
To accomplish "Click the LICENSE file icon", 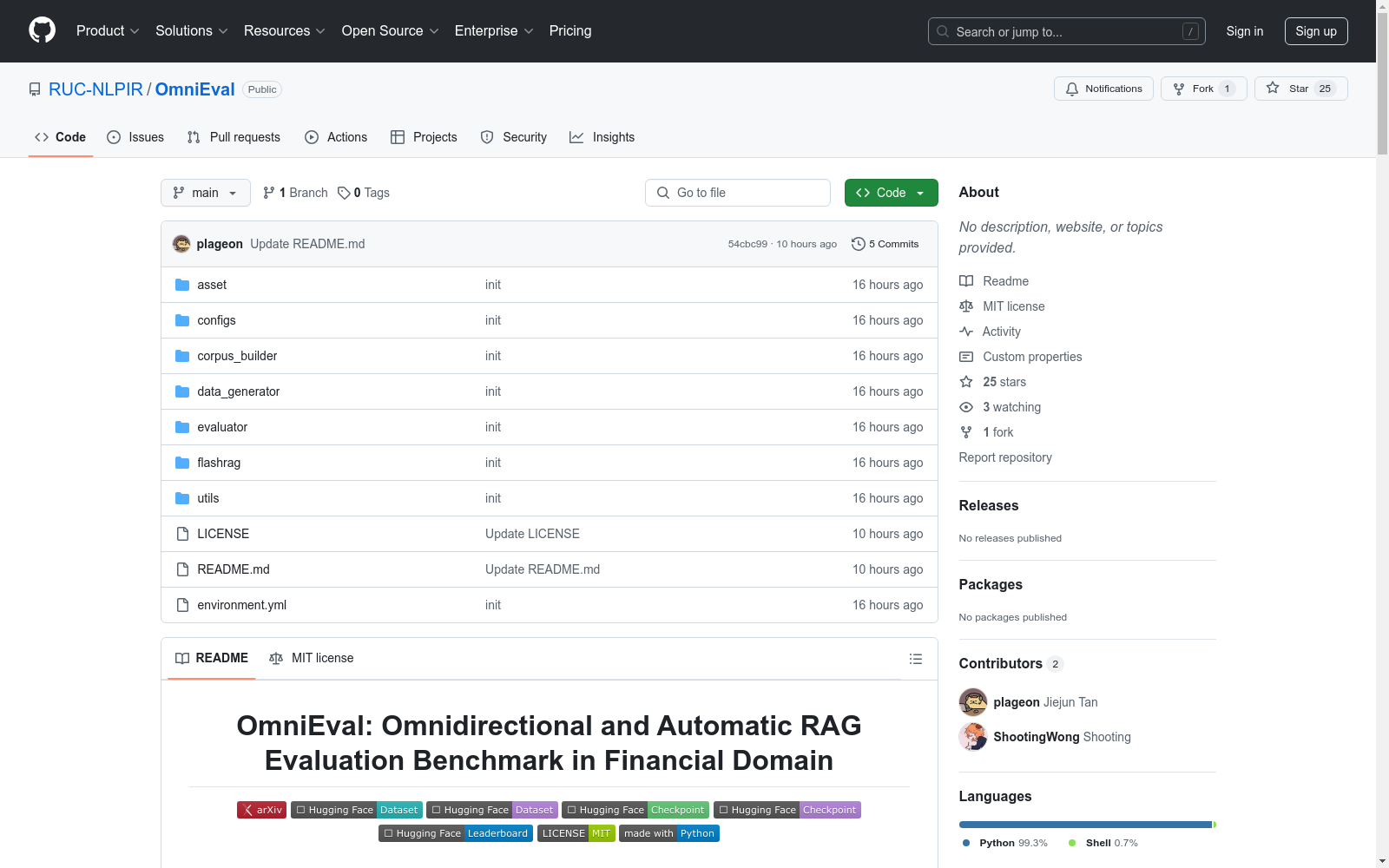I will 182,534.
